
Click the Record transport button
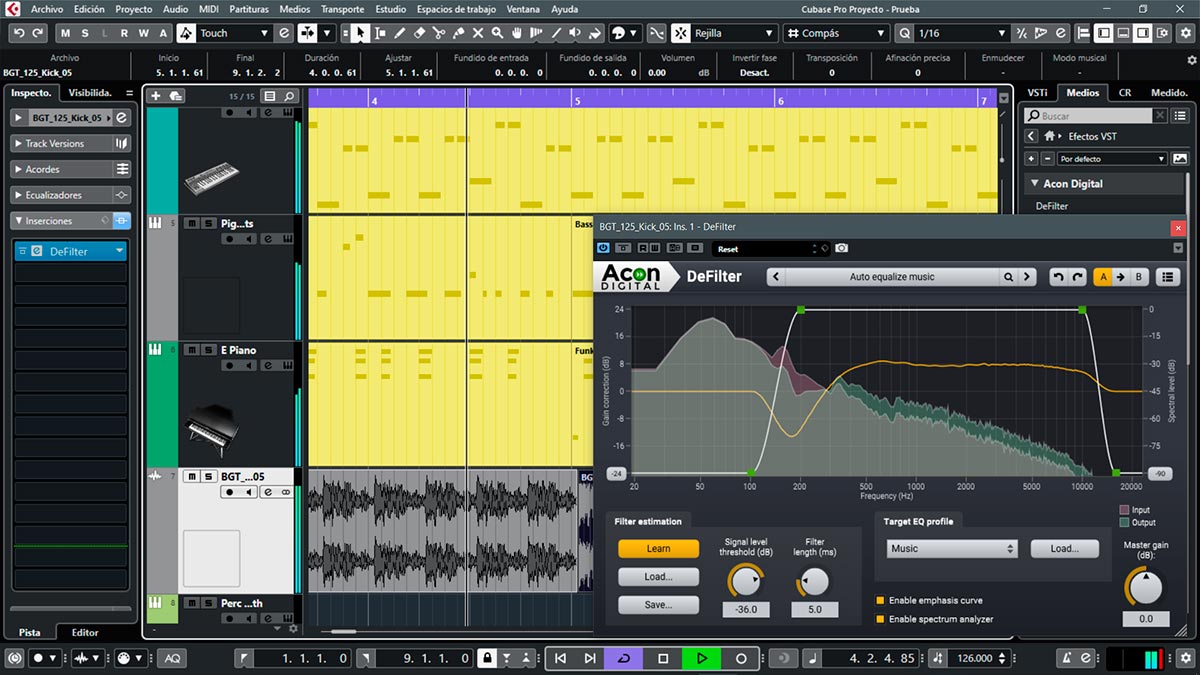coord(741,658)
